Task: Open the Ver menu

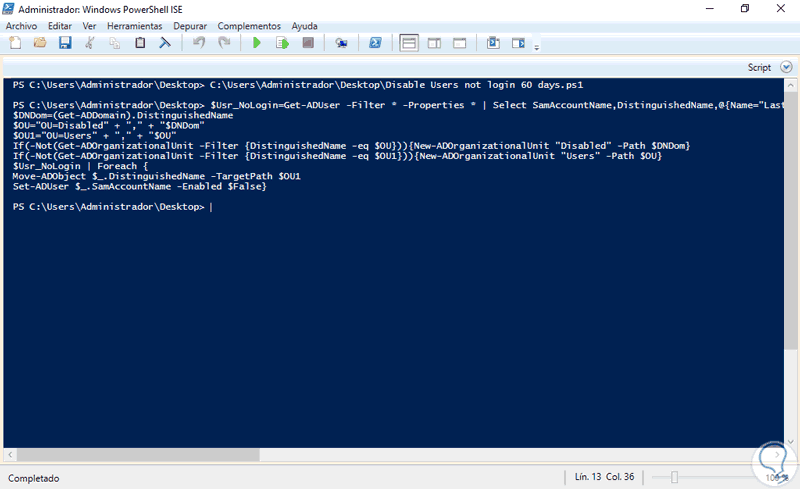Action: (89, 26)
